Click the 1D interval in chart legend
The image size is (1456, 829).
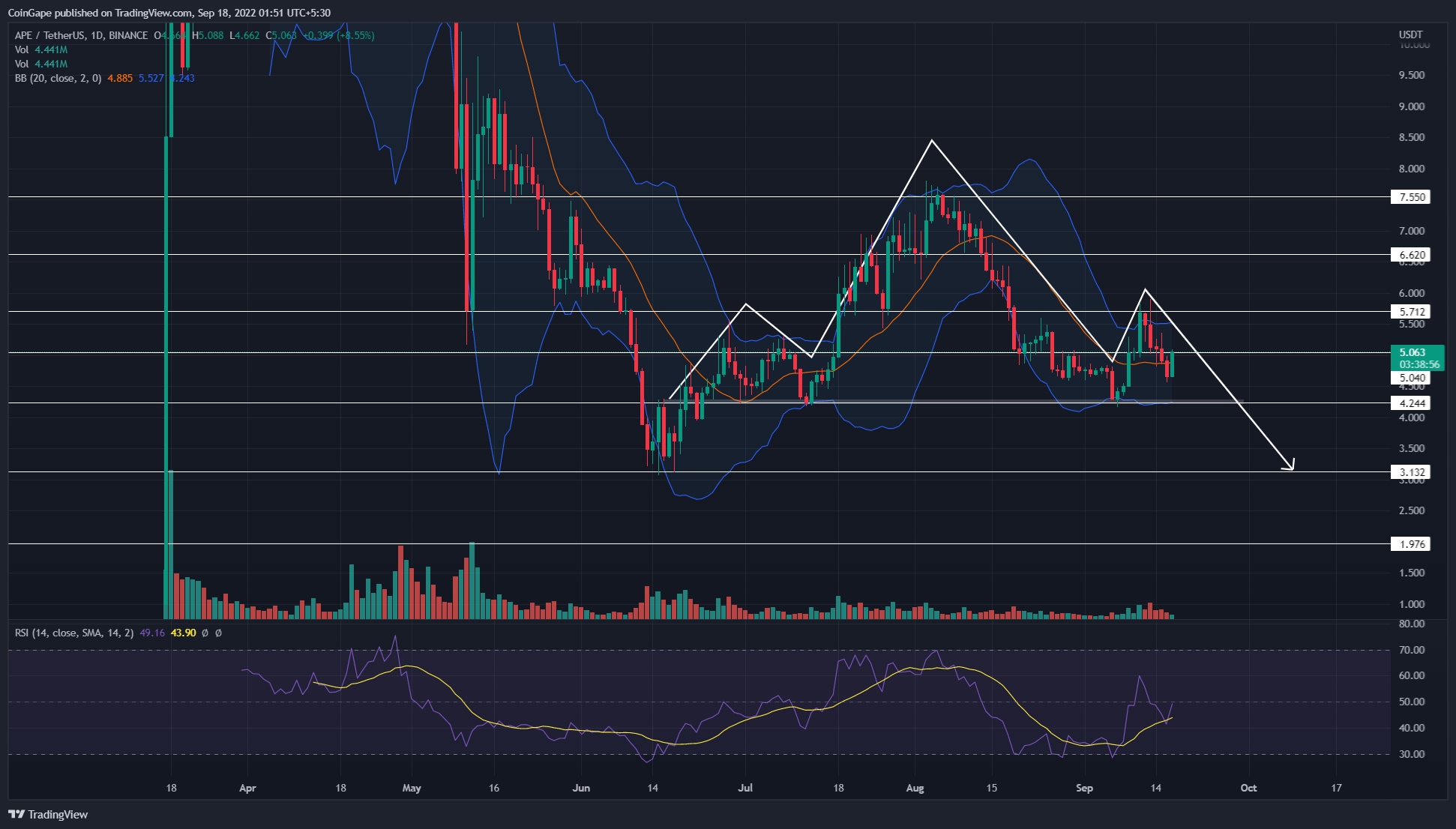coord(97,35)
